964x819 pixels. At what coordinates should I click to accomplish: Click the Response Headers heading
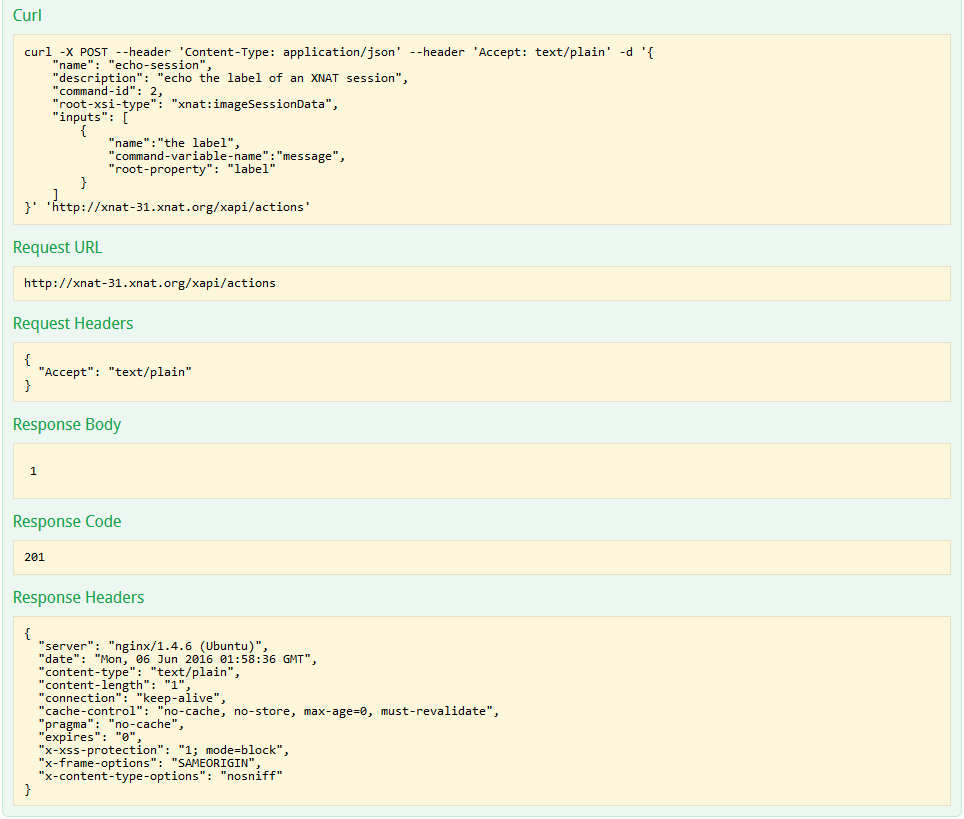click(x=78, y=598)
